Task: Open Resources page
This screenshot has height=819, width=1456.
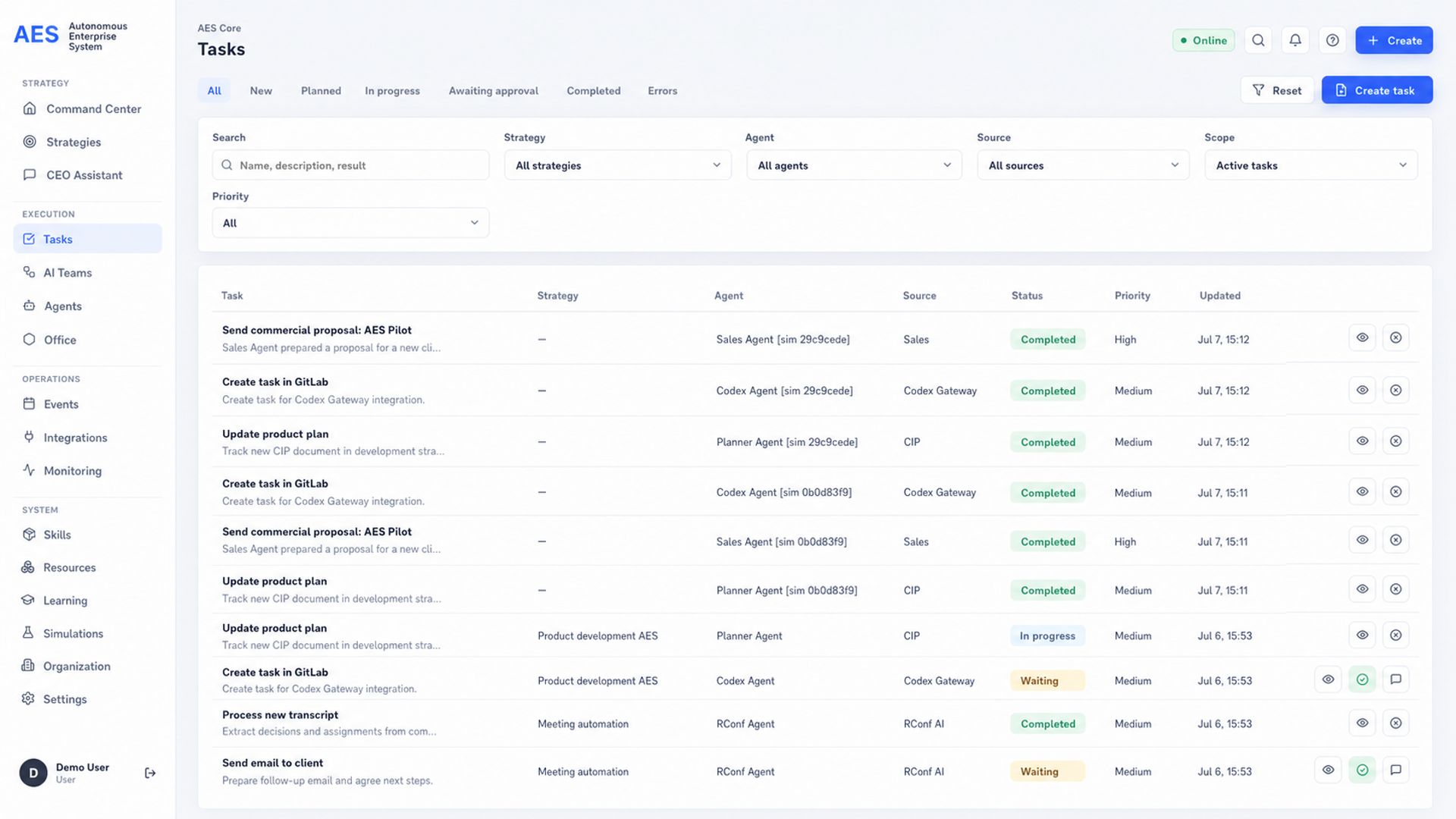Action: pyautogui.click(x=87, y=567)
